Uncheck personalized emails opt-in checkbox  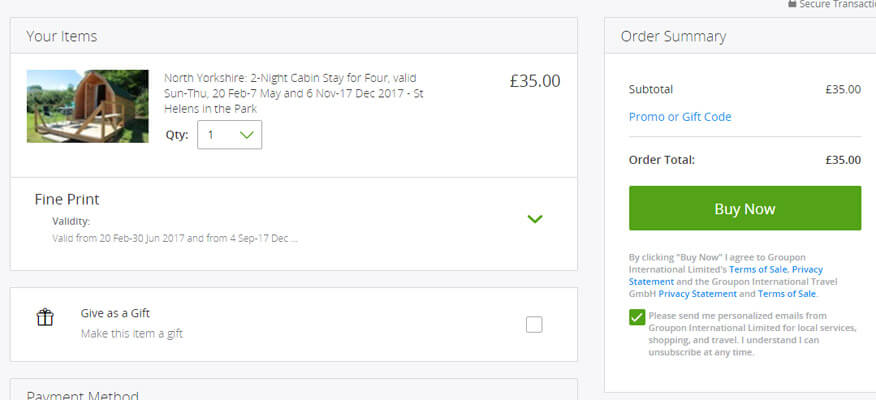pyautogui.click(x=637, y=317)
